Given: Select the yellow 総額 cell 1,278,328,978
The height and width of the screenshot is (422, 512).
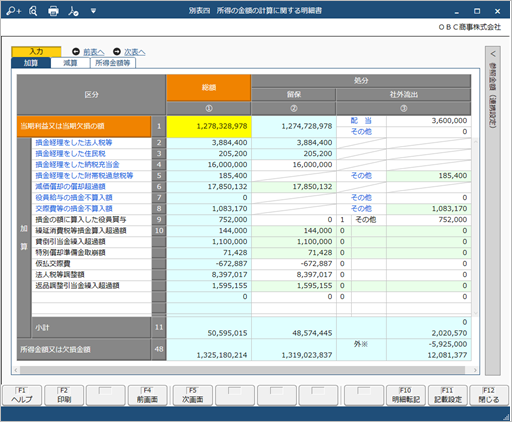Looking at the screenshot, I should (209, 126).
